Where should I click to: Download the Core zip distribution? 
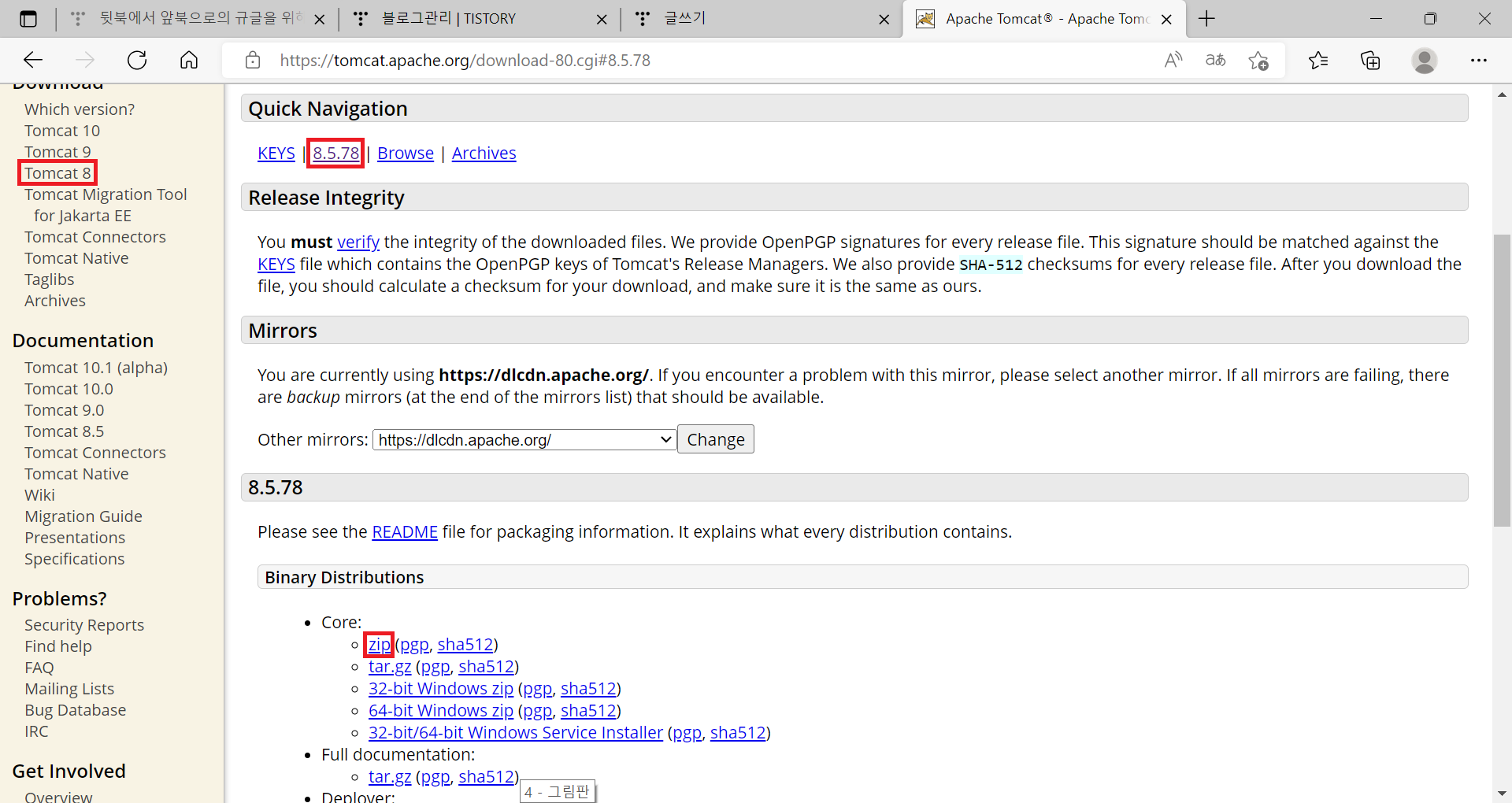(379, 644)
